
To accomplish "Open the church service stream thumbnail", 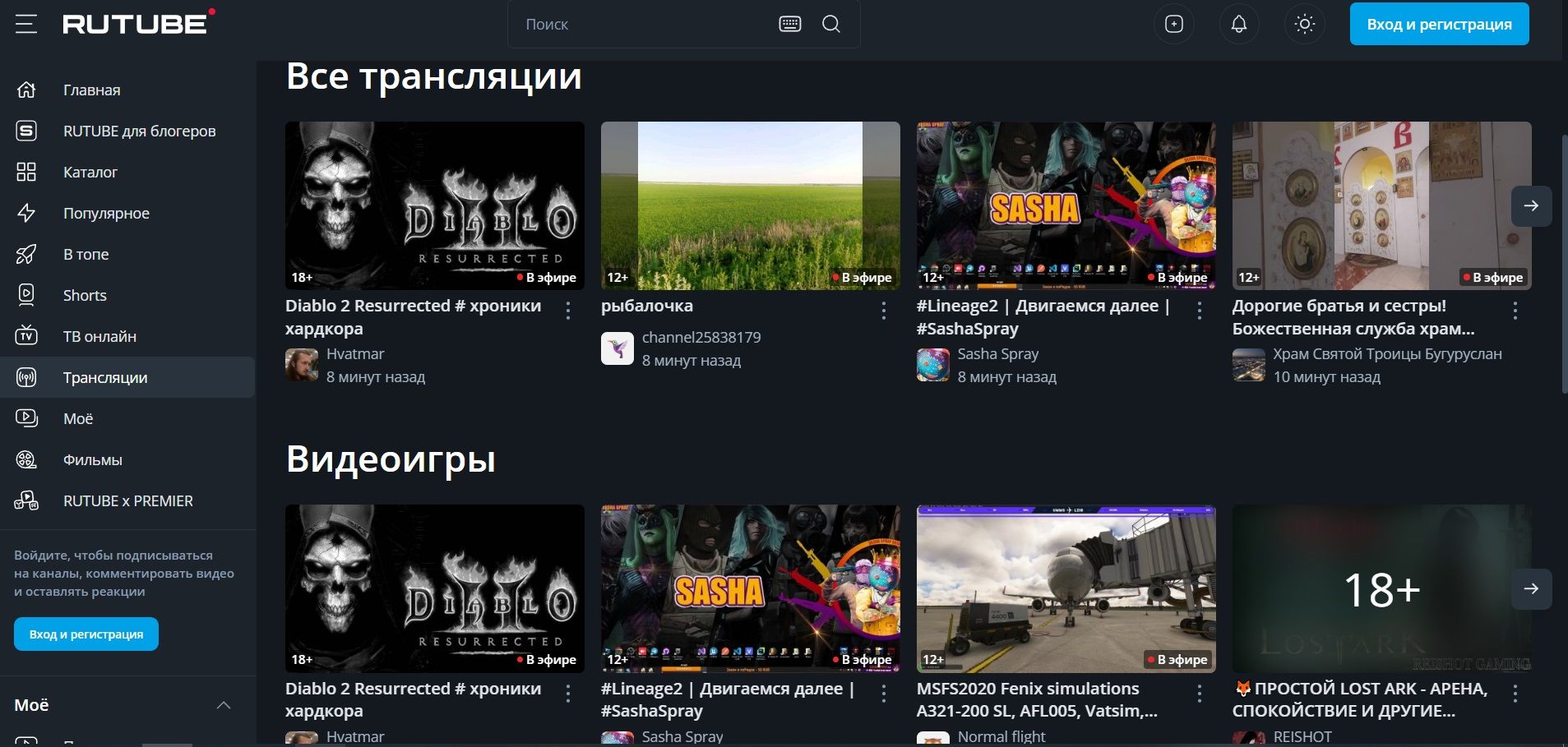I will point(1382,205).
